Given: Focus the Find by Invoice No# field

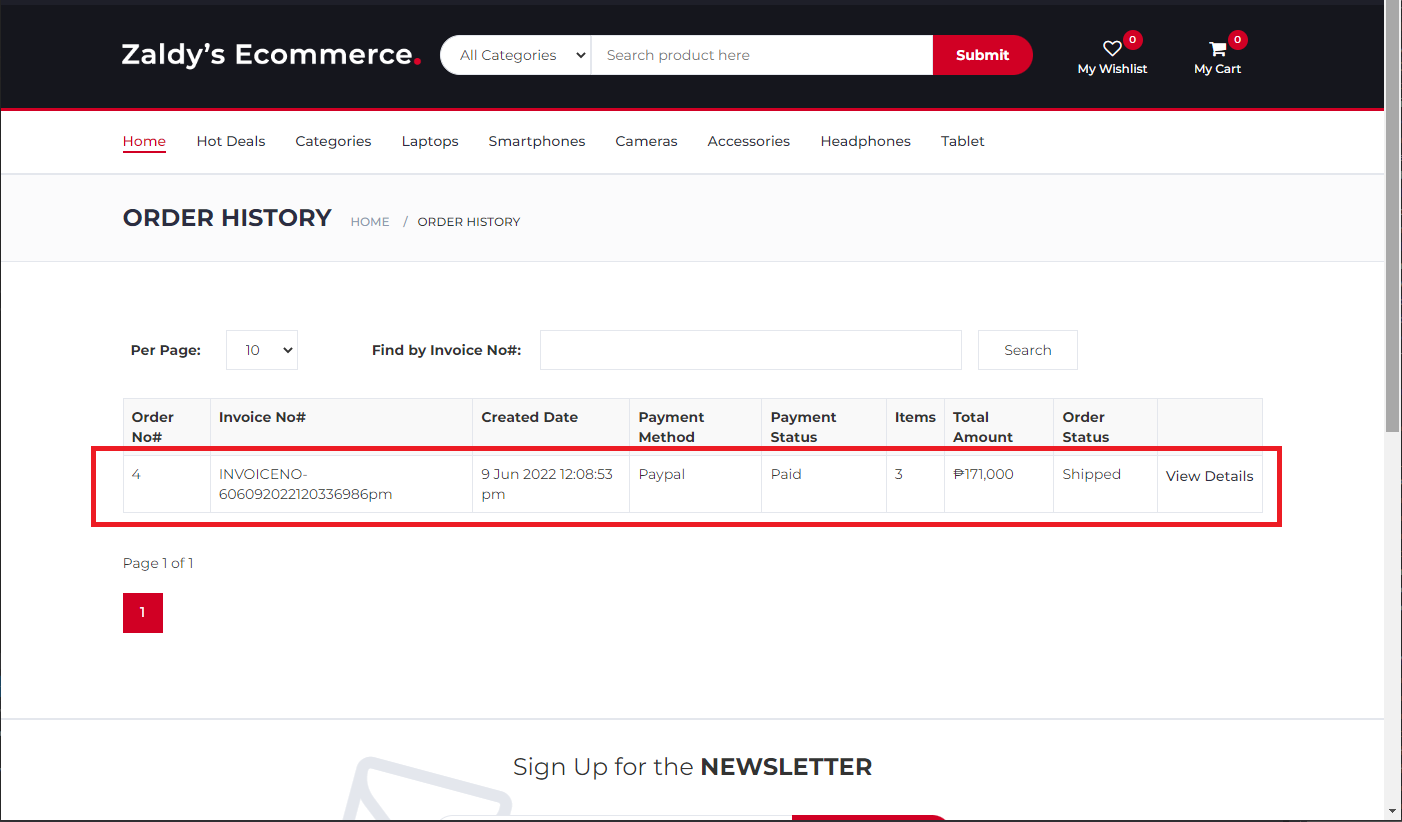Looking at the screenshot, I should (x=750, y=350).
